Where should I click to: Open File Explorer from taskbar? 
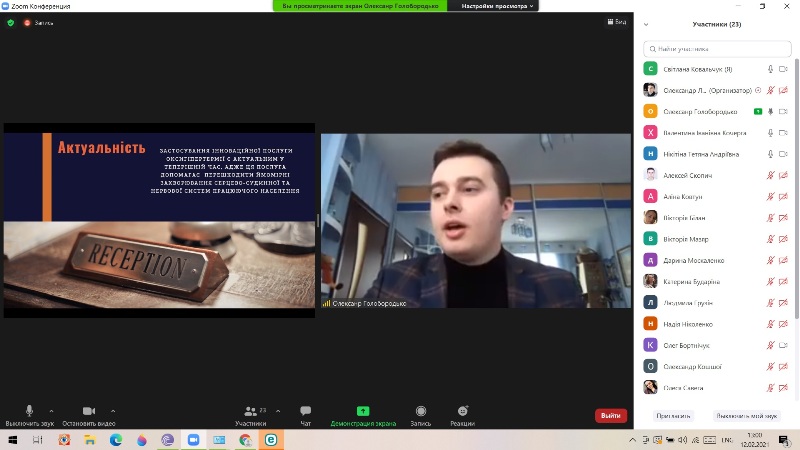(90, 440)
